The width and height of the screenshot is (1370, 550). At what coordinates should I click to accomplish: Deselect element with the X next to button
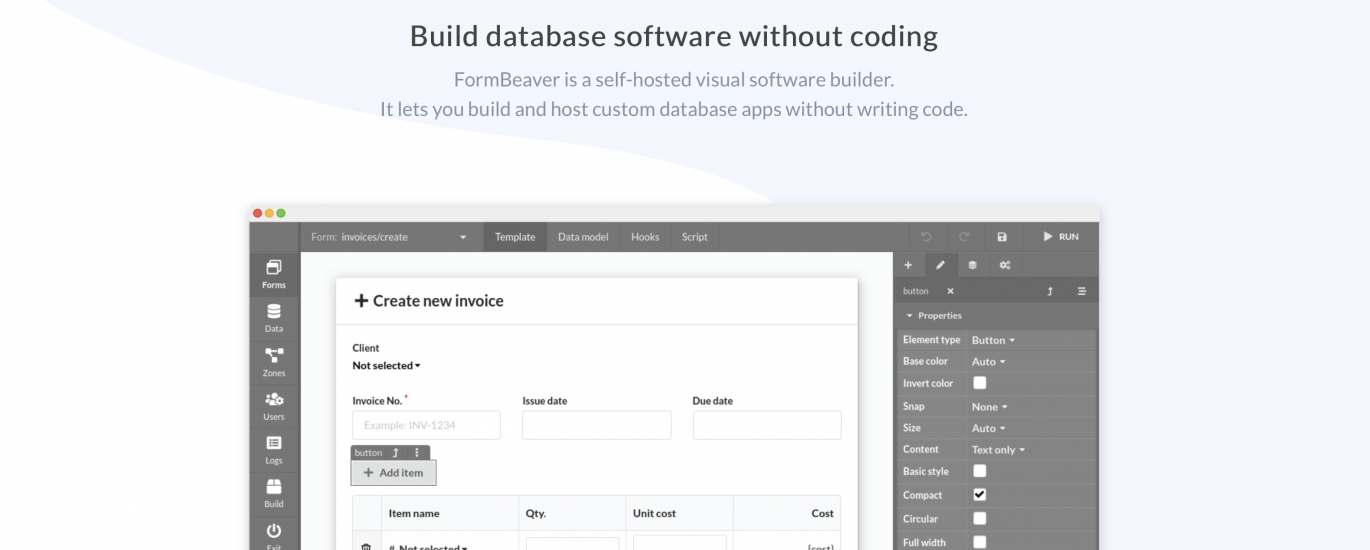(950, 291)
